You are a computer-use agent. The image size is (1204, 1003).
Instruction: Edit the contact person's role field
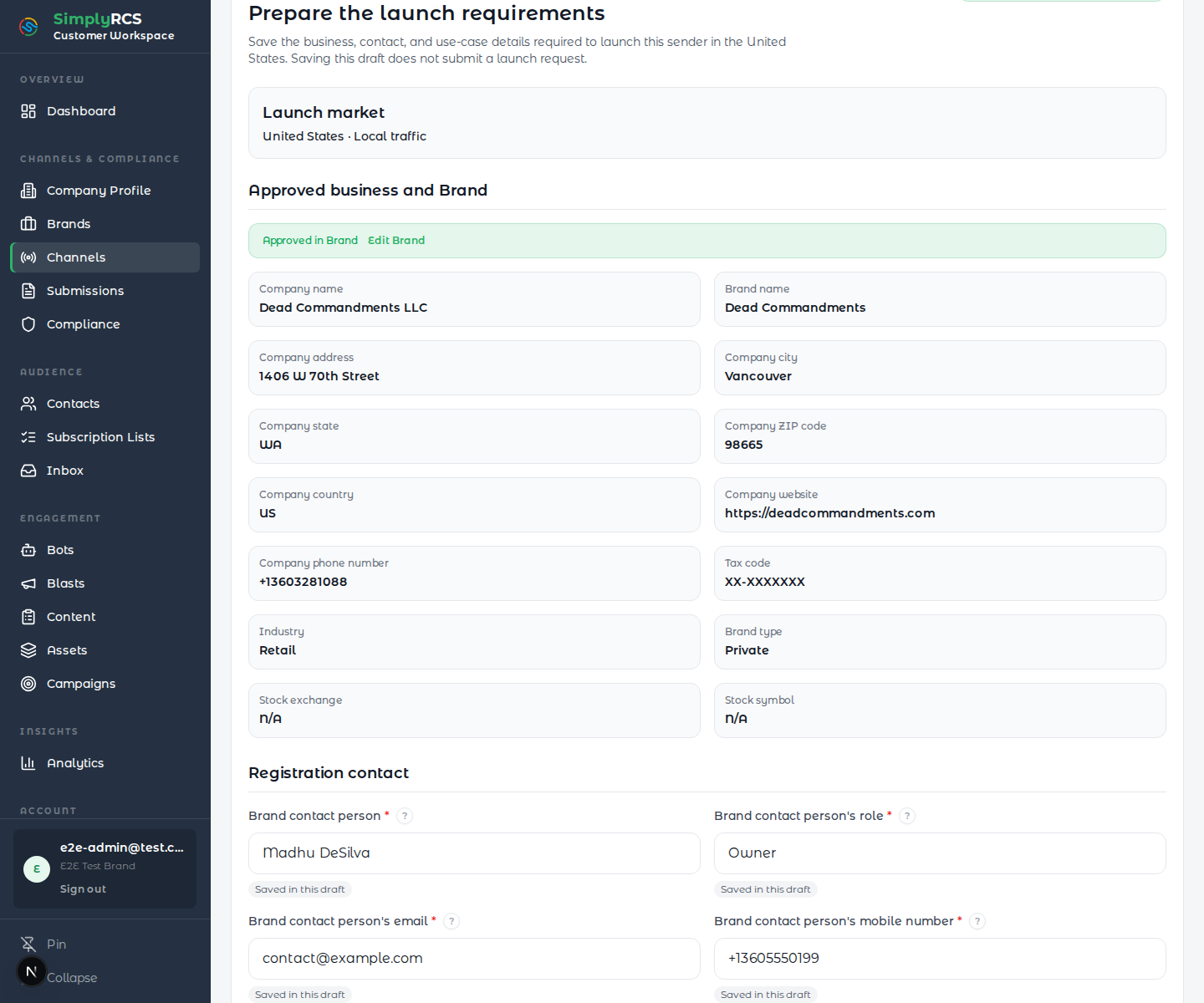click(x=940, y=853)
